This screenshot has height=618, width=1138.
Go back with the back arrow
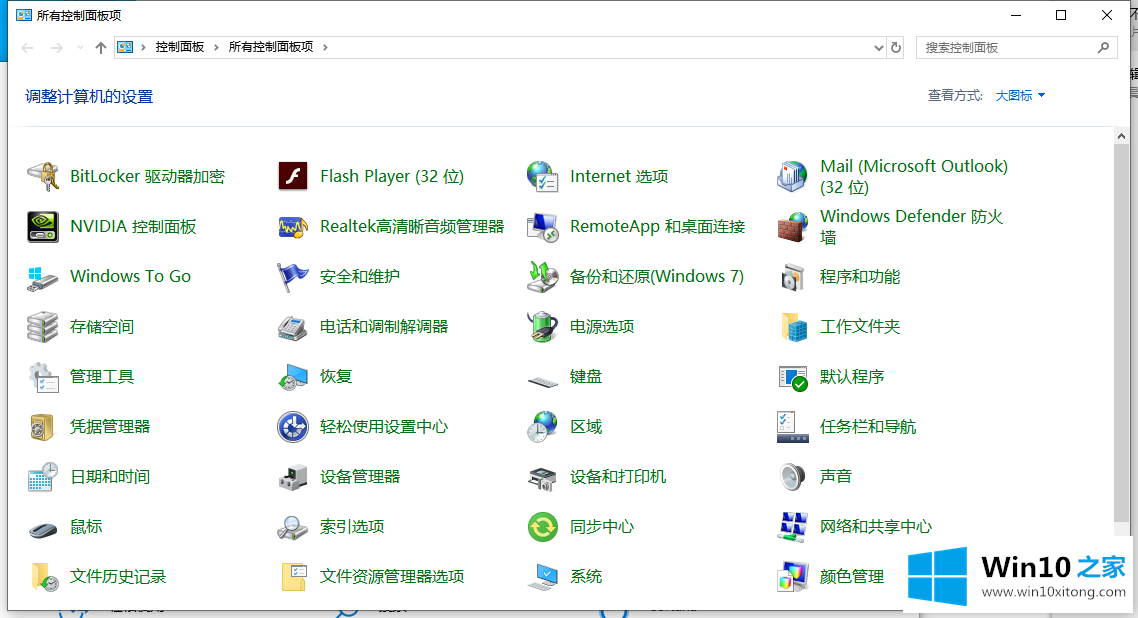(x=28, y=48)
